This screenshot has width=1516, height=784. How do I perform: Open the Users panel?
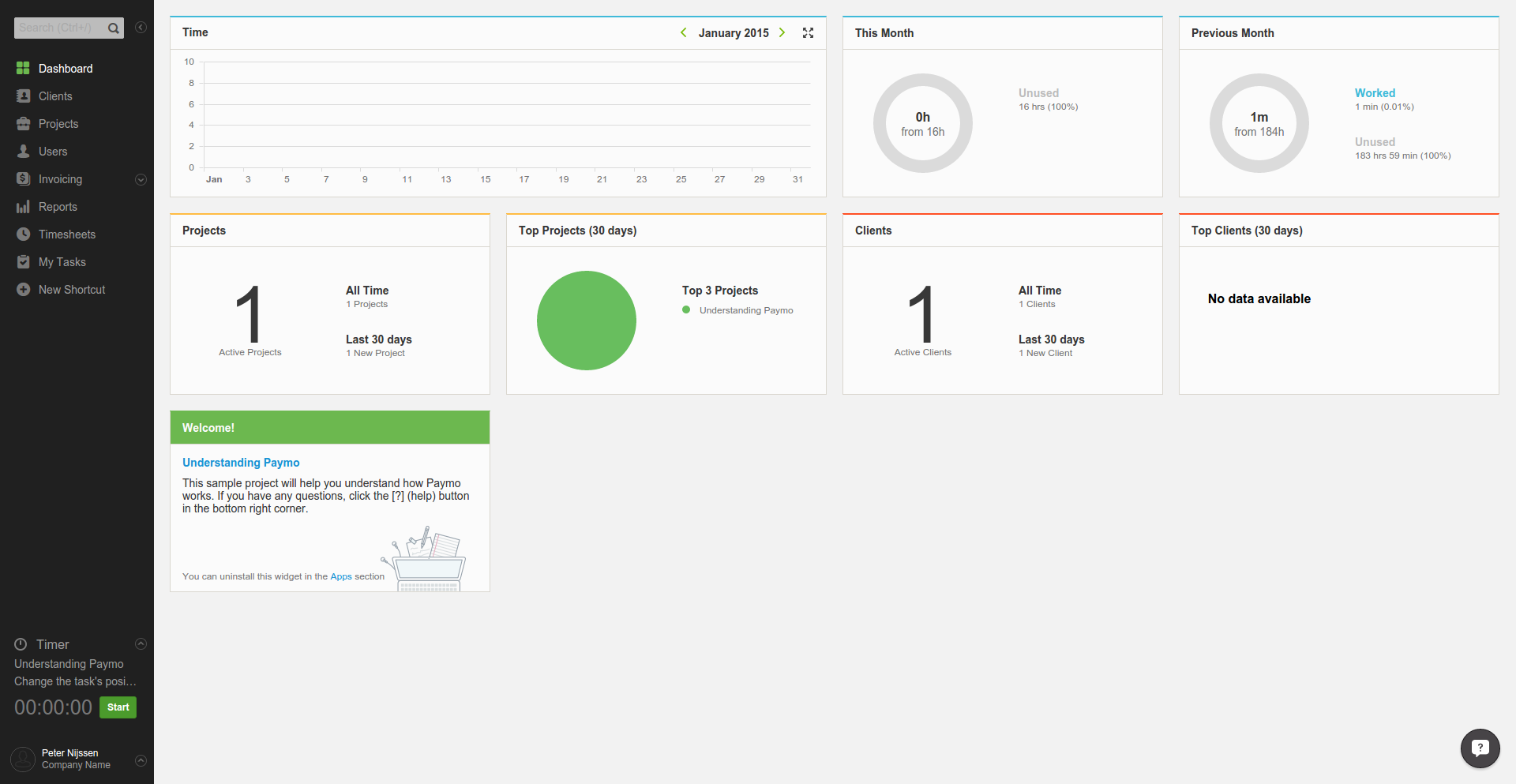(52, 151)
